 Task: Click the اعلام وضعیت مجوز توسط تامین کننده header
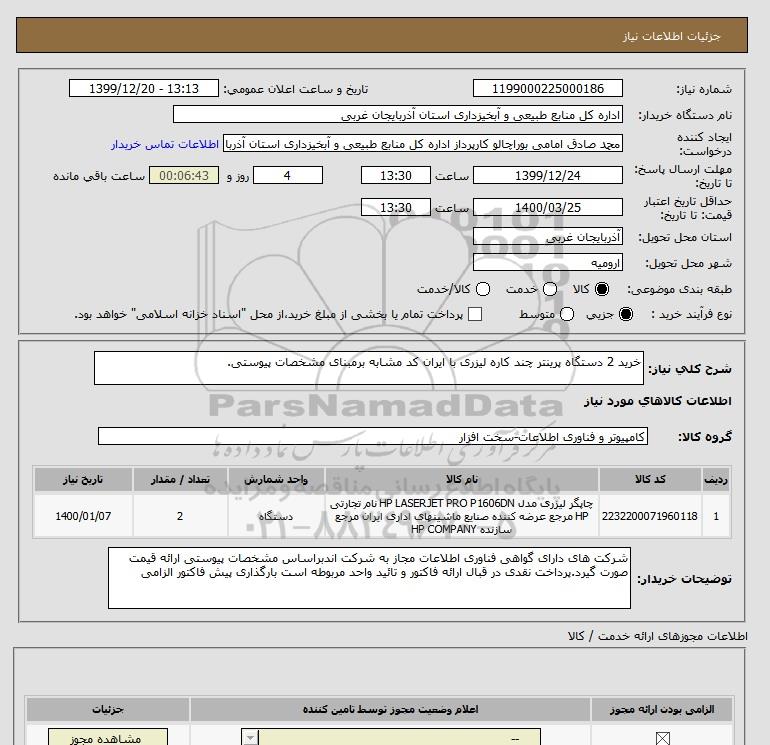(390, 709)
